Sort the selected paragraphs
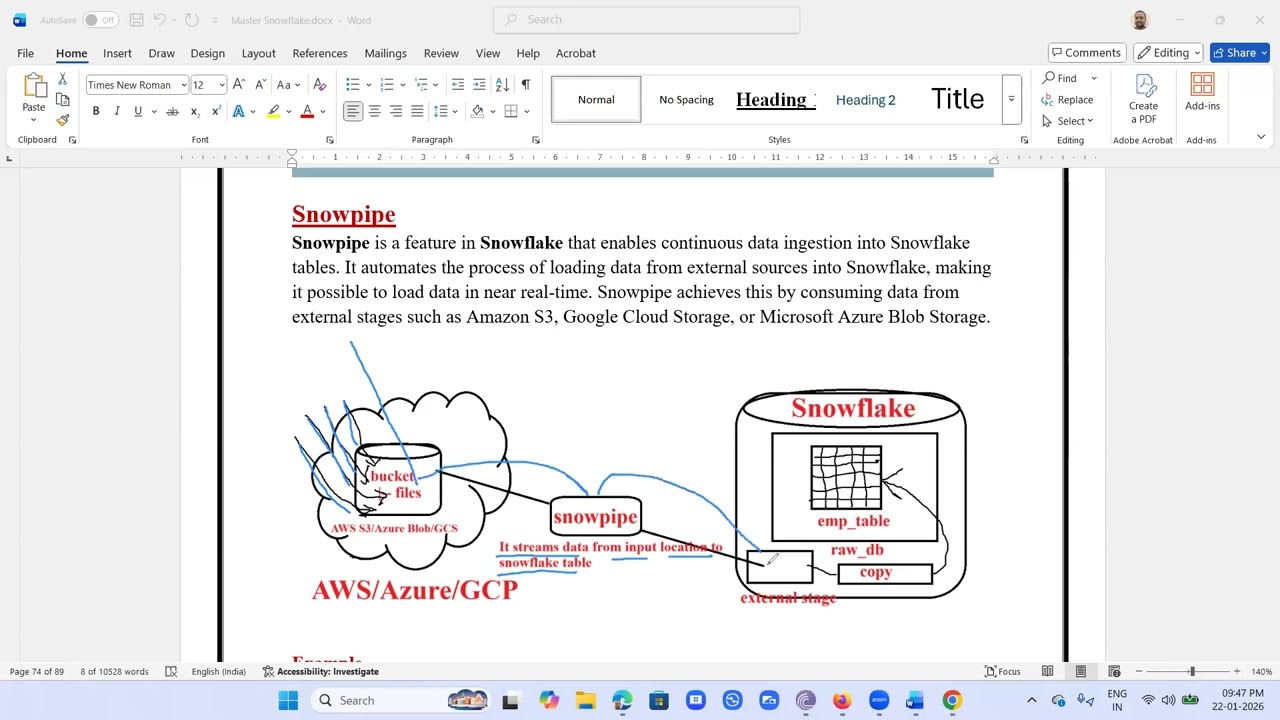Image resolution: width=1280 pixels, height=720 pixels. tap(502, 85)
